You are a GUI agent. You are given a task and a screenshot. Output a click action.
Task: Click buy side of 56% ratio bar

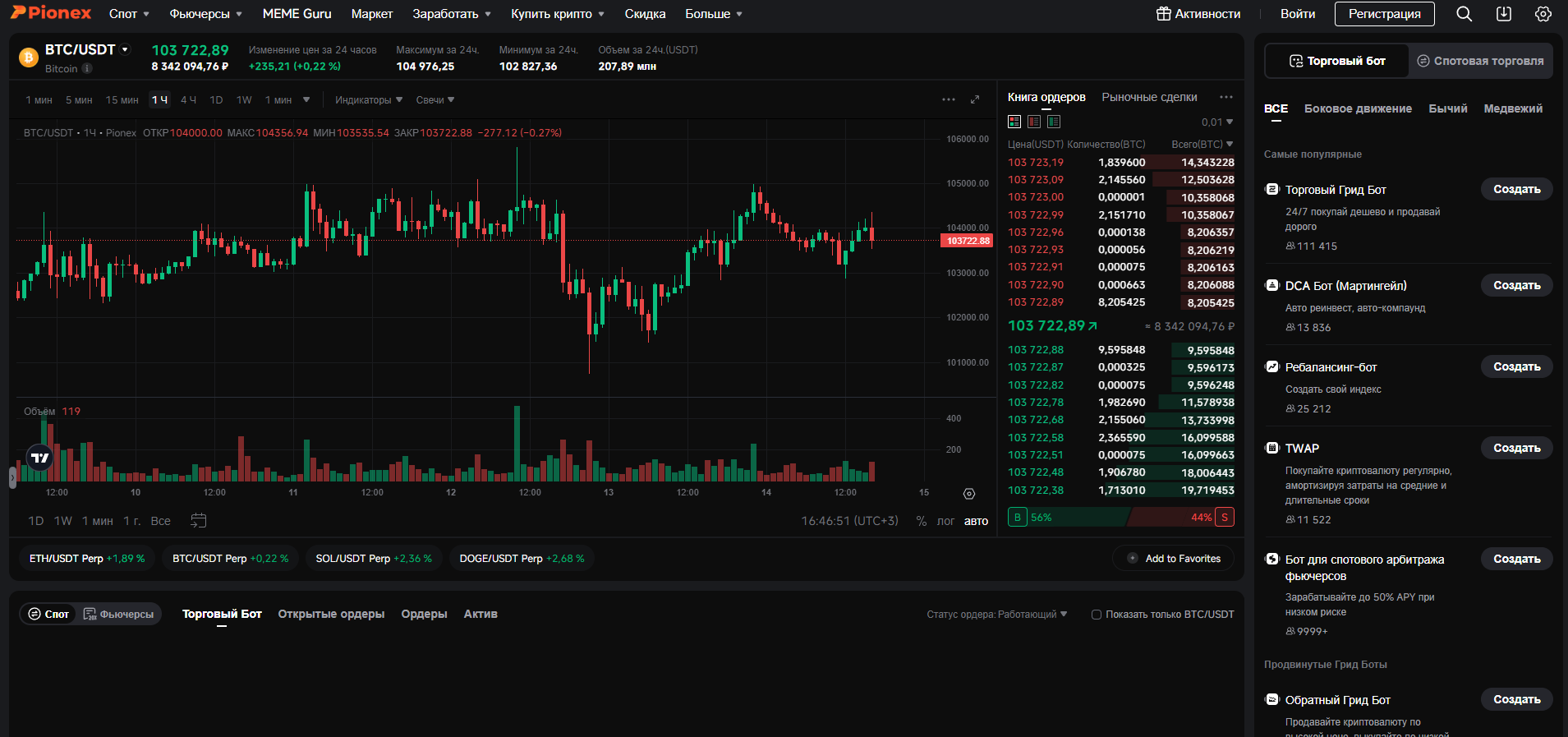(1068, 518)
